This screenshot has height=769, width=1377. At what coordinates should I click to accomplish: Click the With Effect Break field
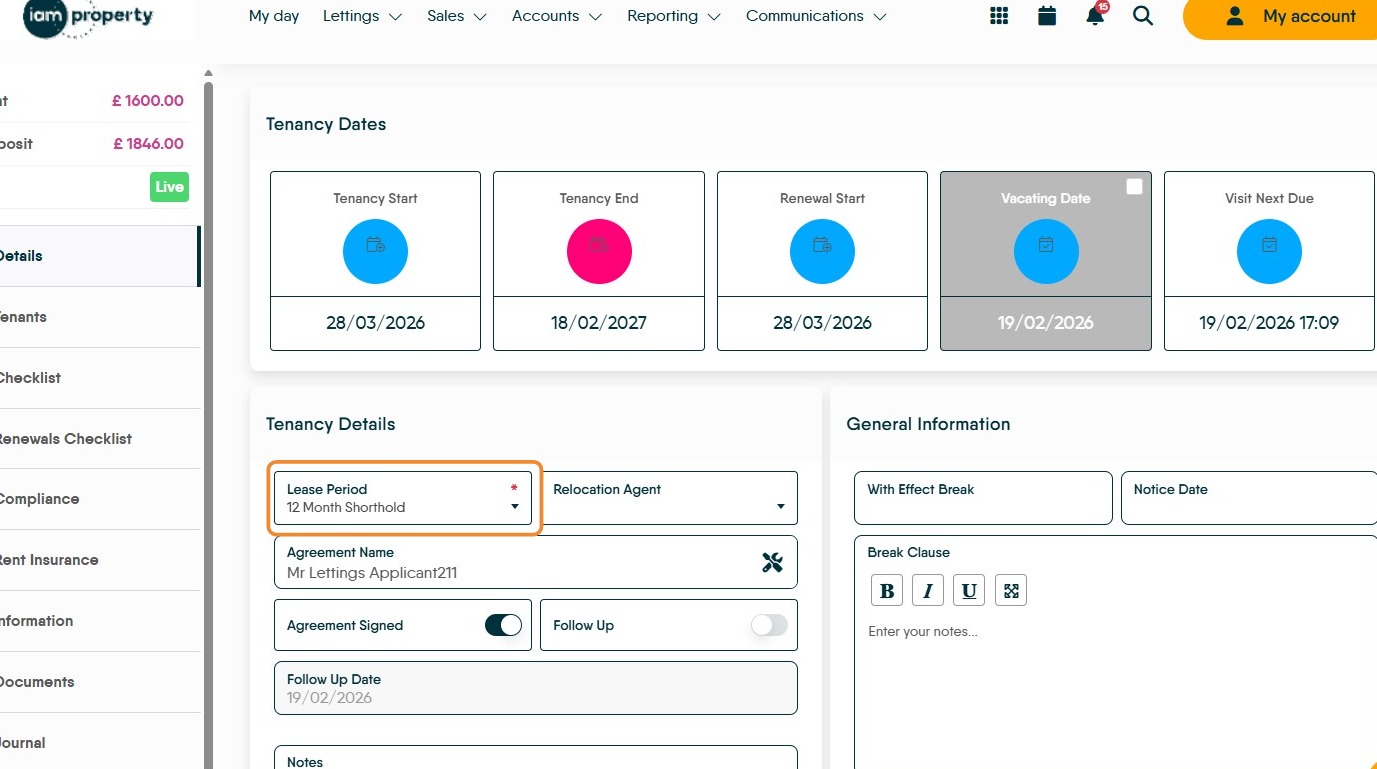click(x=983, y=498)
